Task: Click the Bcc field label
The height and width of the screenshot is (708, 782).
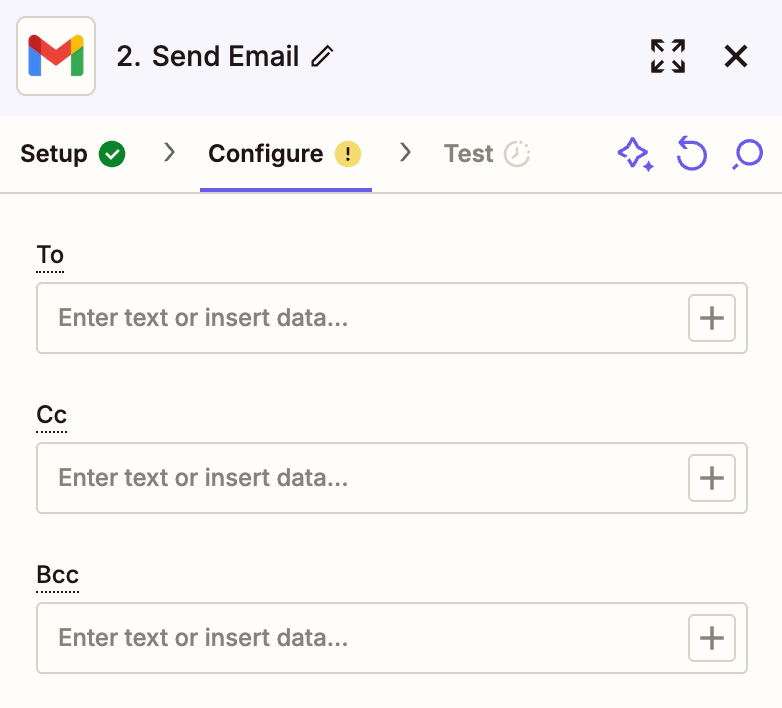Action: pyautogui.click(x=57, y=575)
